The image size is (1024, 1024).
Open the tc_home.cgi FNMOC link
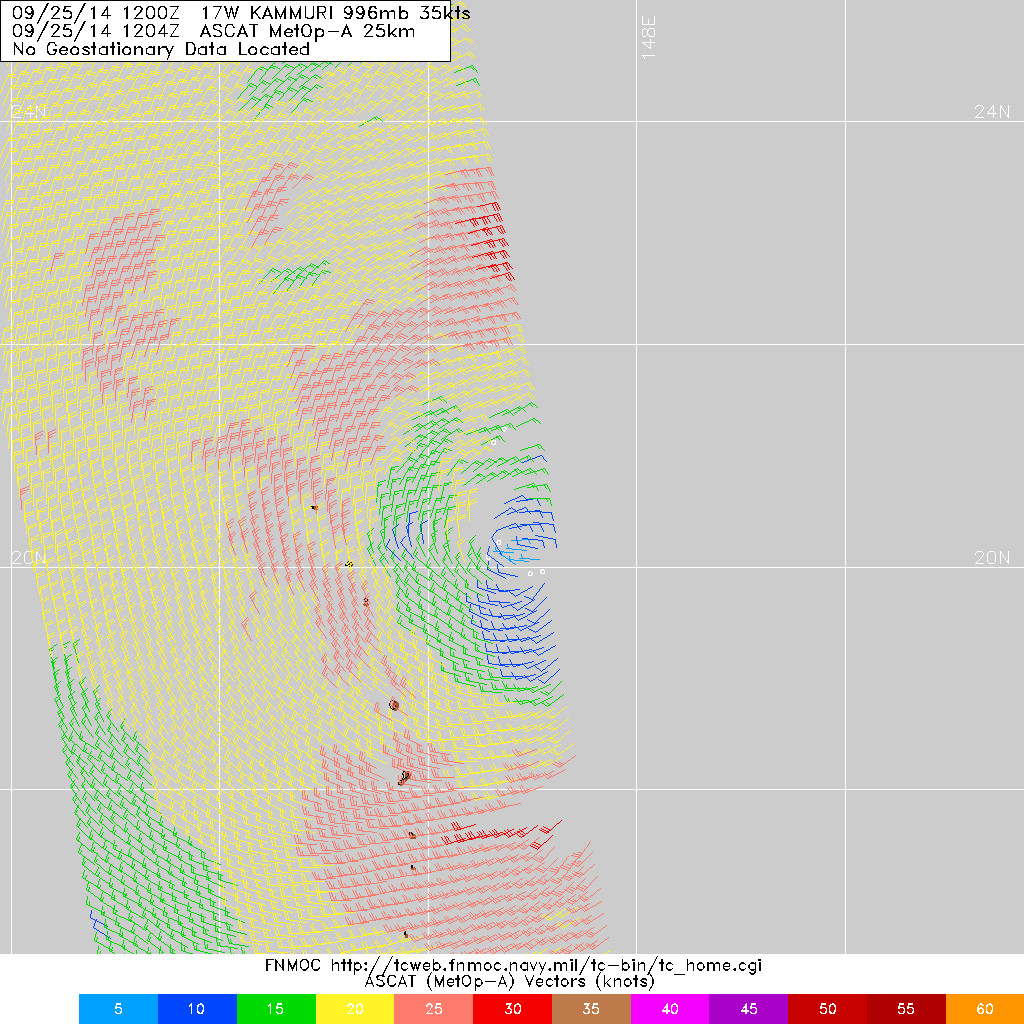click(513, 966)
